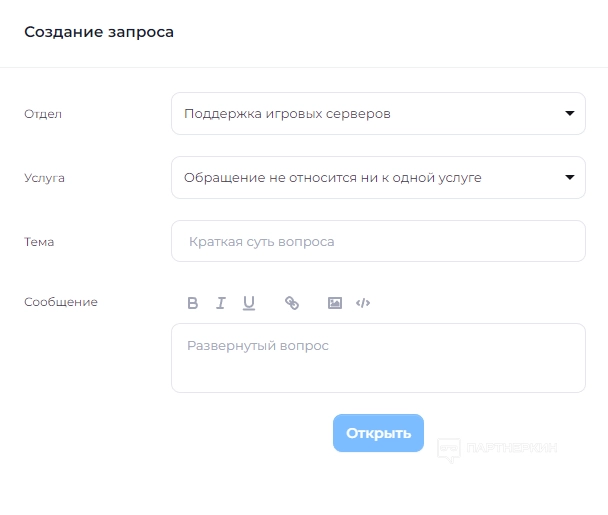Click the ПАРТНЕРКИН watermark text

click(x=511, y=450)
